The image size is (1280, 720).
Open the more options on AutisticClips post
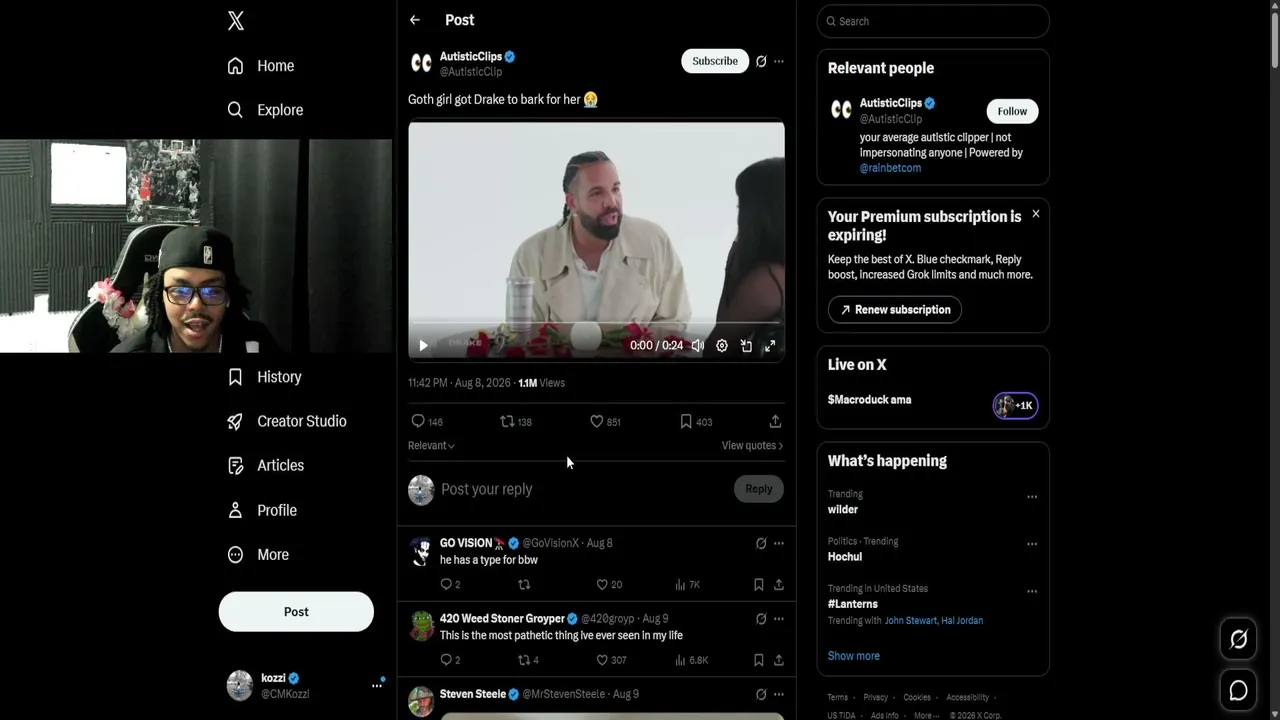(x=779, y=61)
